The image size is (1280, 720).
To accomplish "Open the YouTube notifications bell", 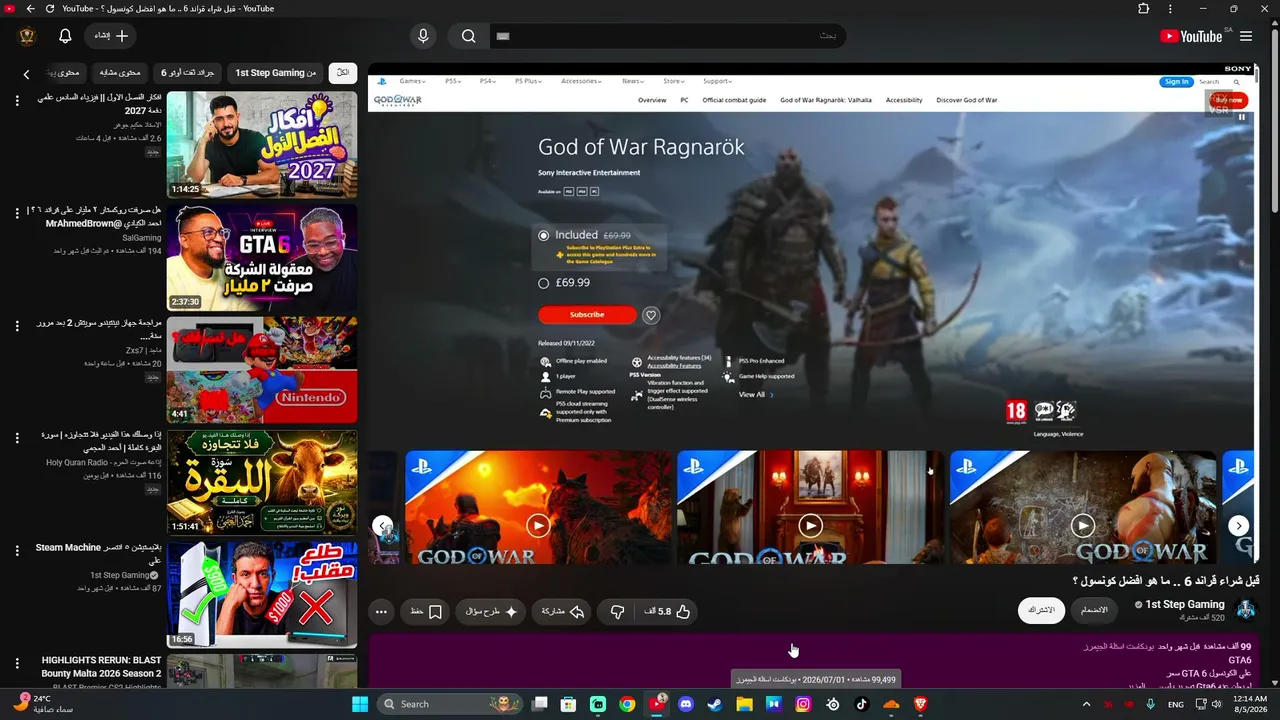I will [65, 36].
